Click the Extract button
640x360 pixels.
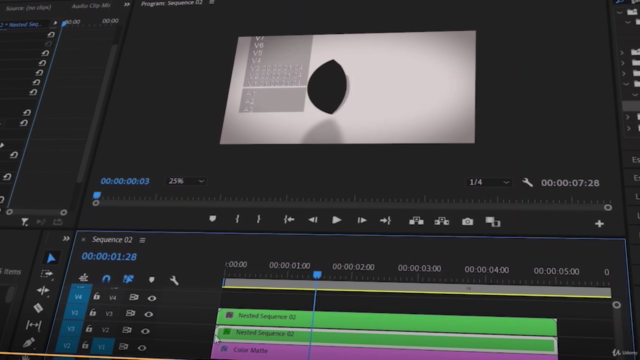(442, 221)
